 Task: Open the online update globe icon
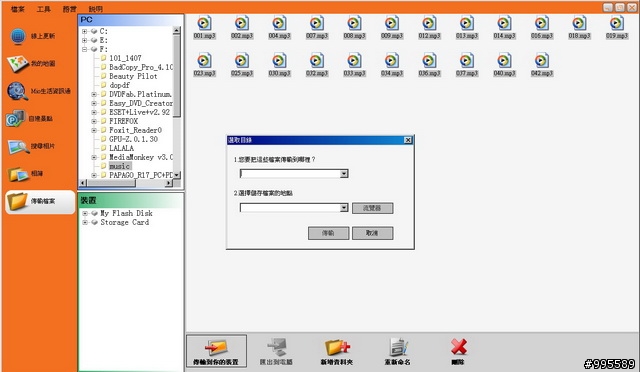point(18,36)
